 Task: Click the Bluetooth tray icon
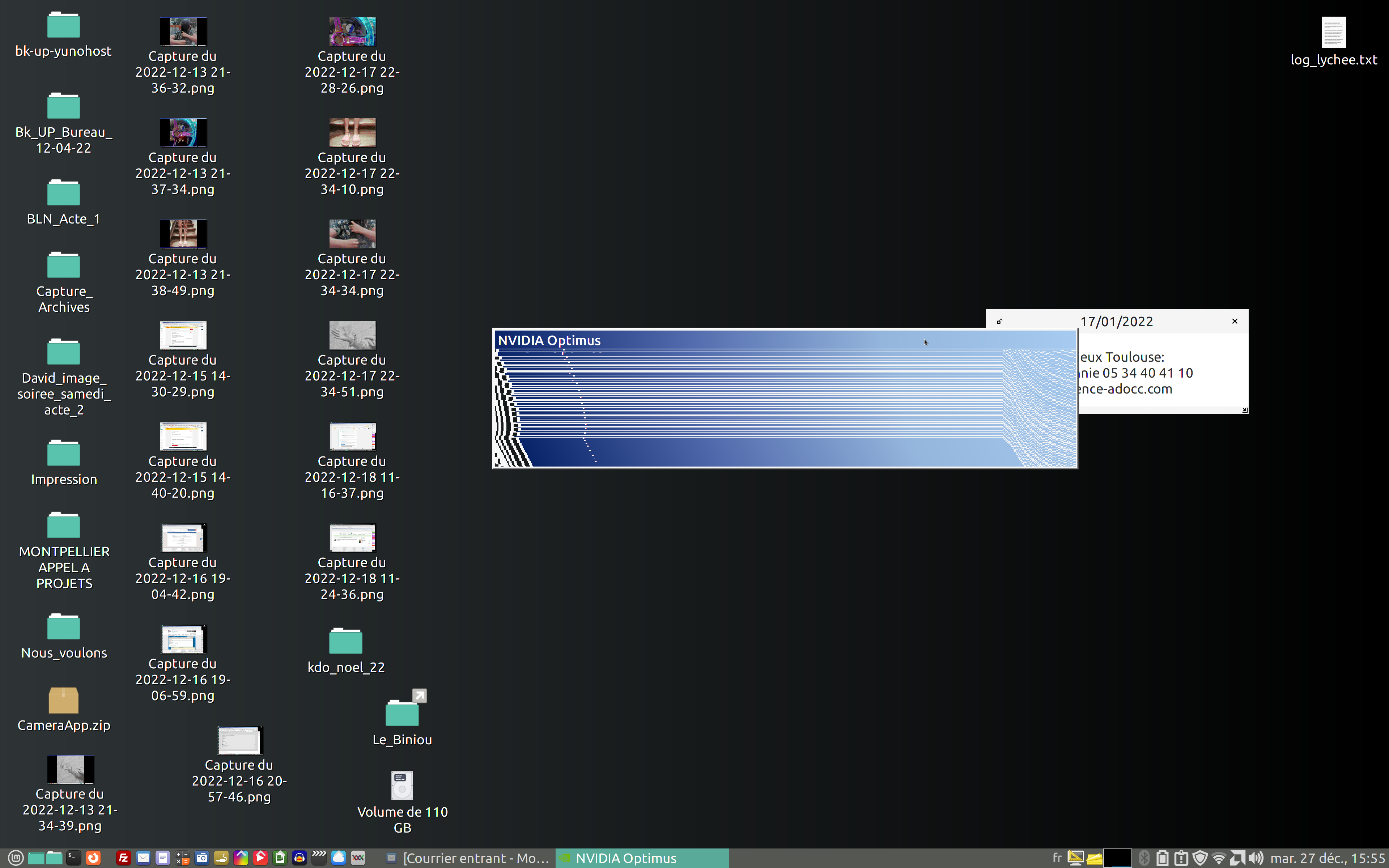[1144, 858]
